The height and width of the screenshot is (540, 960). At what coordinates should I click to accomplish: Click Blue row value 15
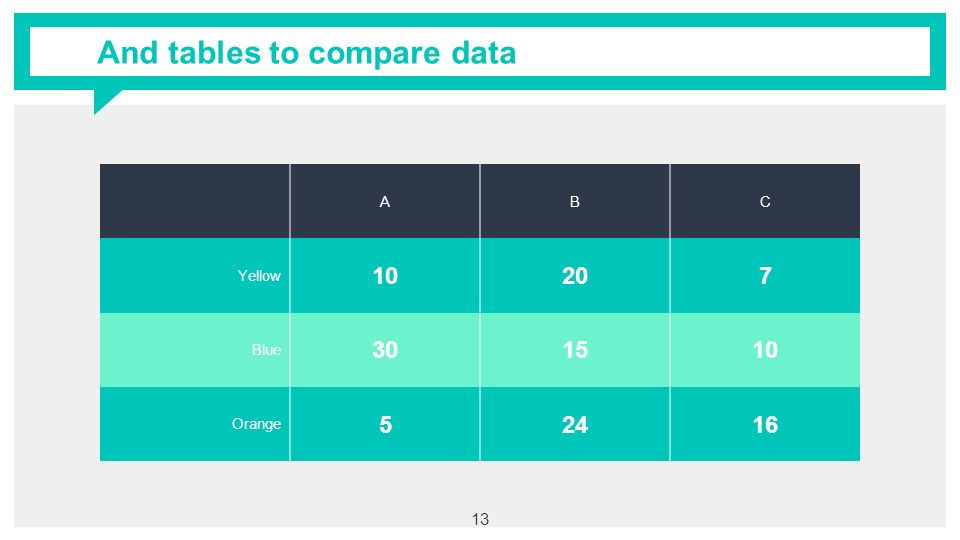[575, 350]
